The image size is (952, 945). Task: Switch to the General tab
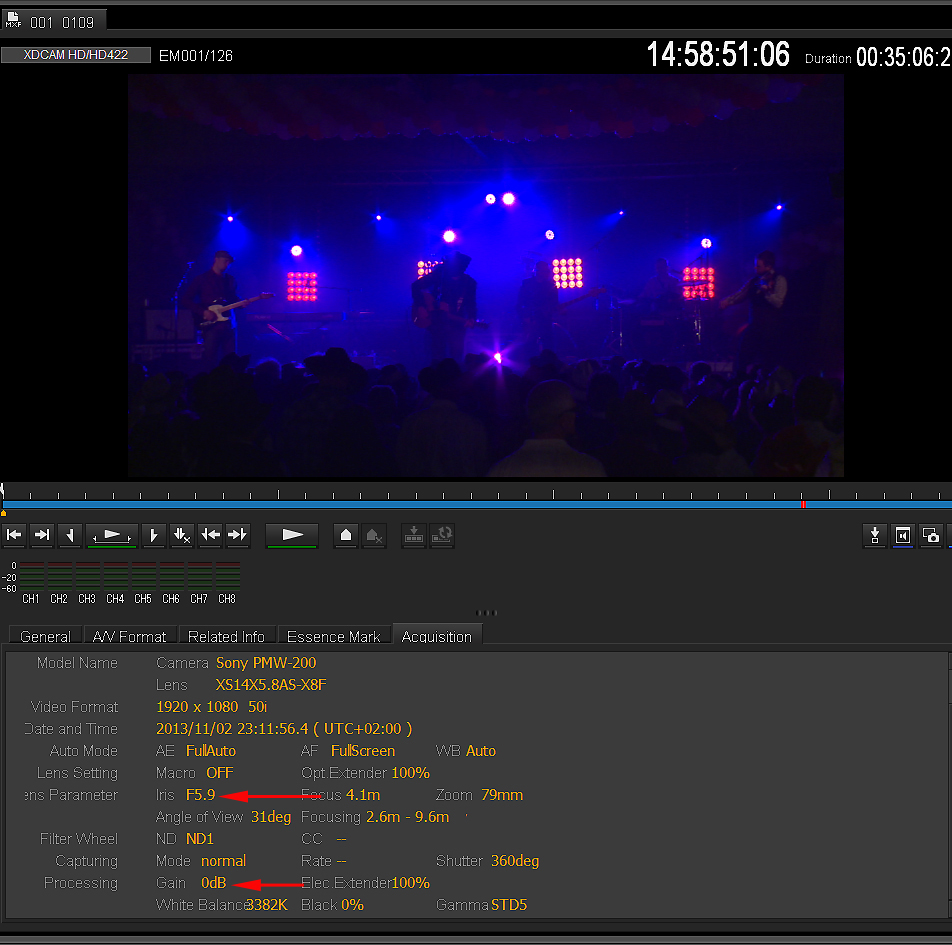[45, 636]
